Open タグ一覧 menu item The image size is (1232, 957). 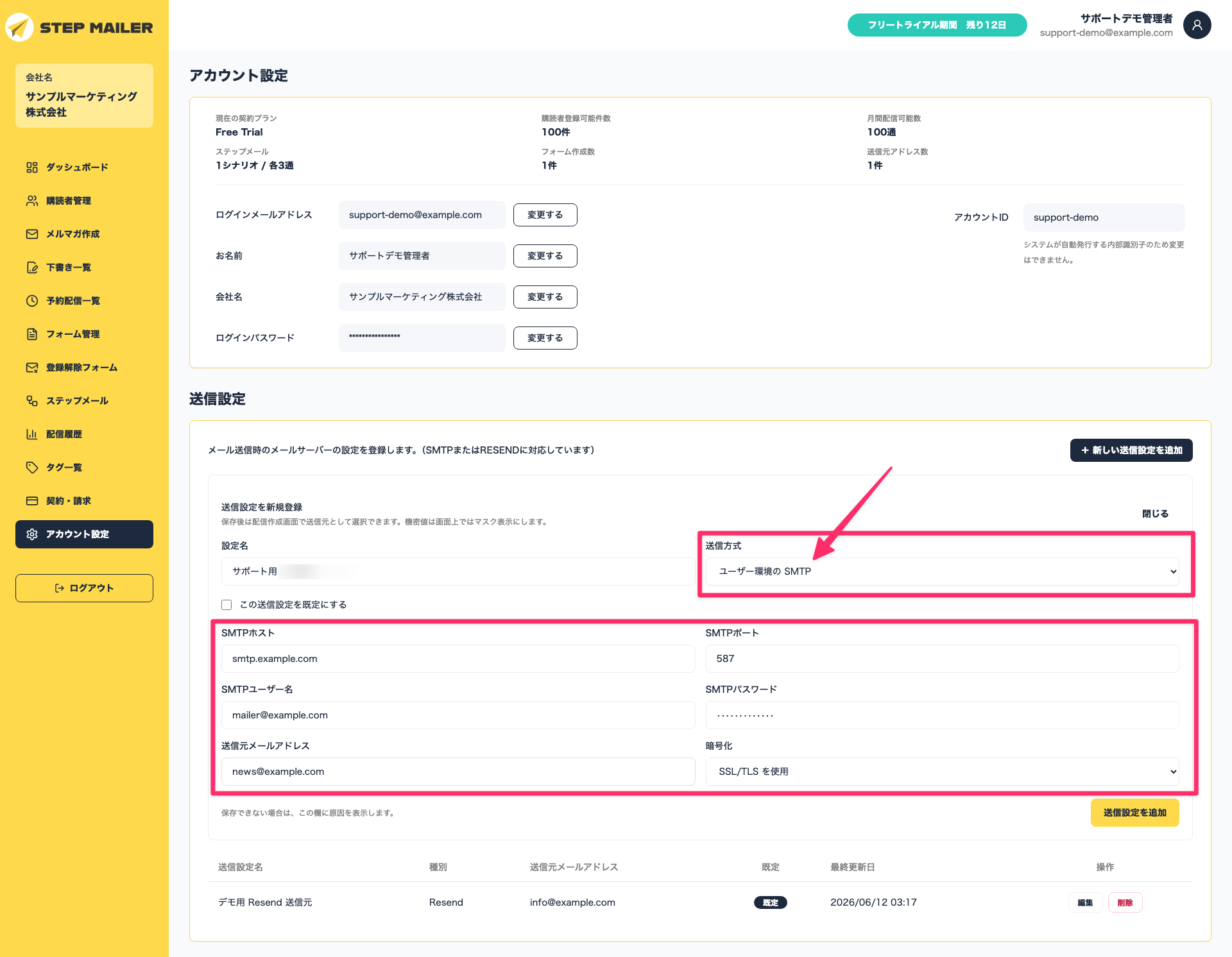click(x=84, y=468)
